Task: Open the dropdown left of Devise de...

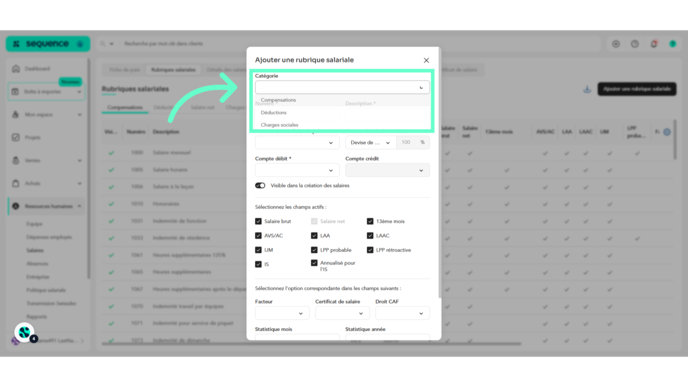Action: [297, 143]
